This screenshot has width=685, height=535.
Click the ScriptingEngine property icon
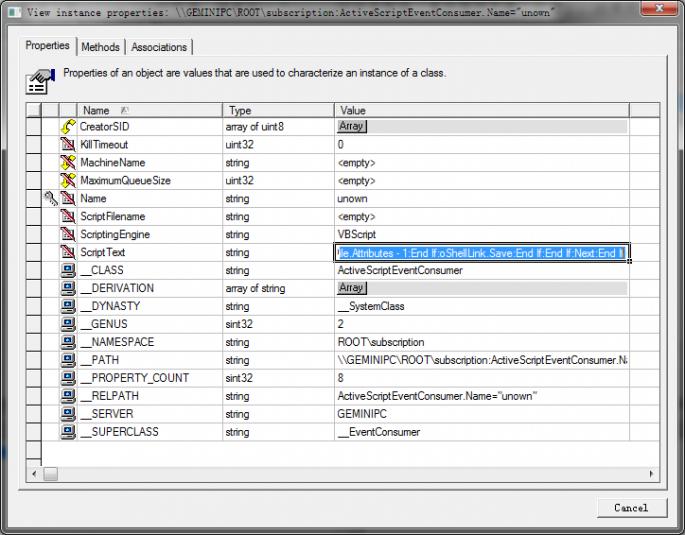(x=68, y=235)
